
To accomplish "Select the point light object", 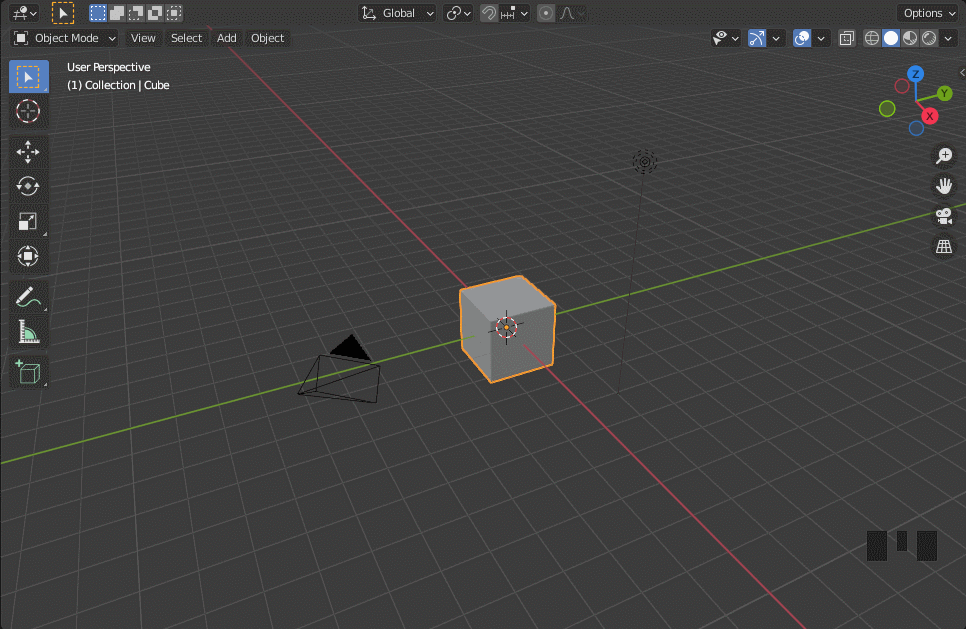I will [x=644, y=162].
